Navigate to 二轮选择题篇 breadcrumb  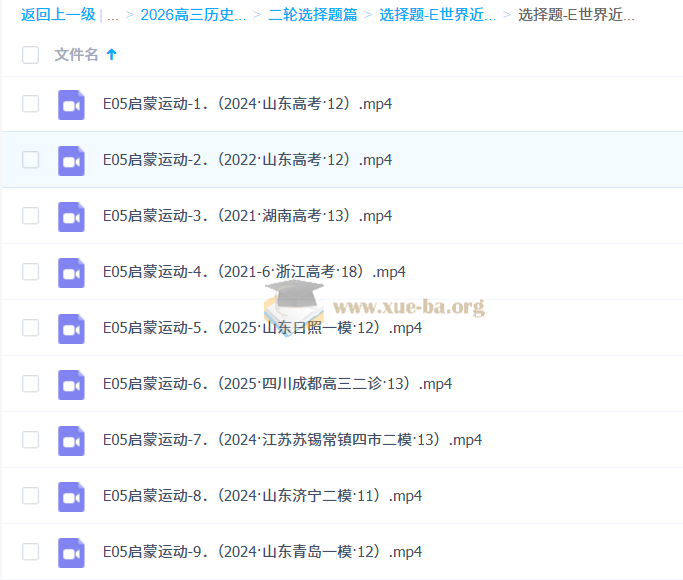[x=312, y=15]
